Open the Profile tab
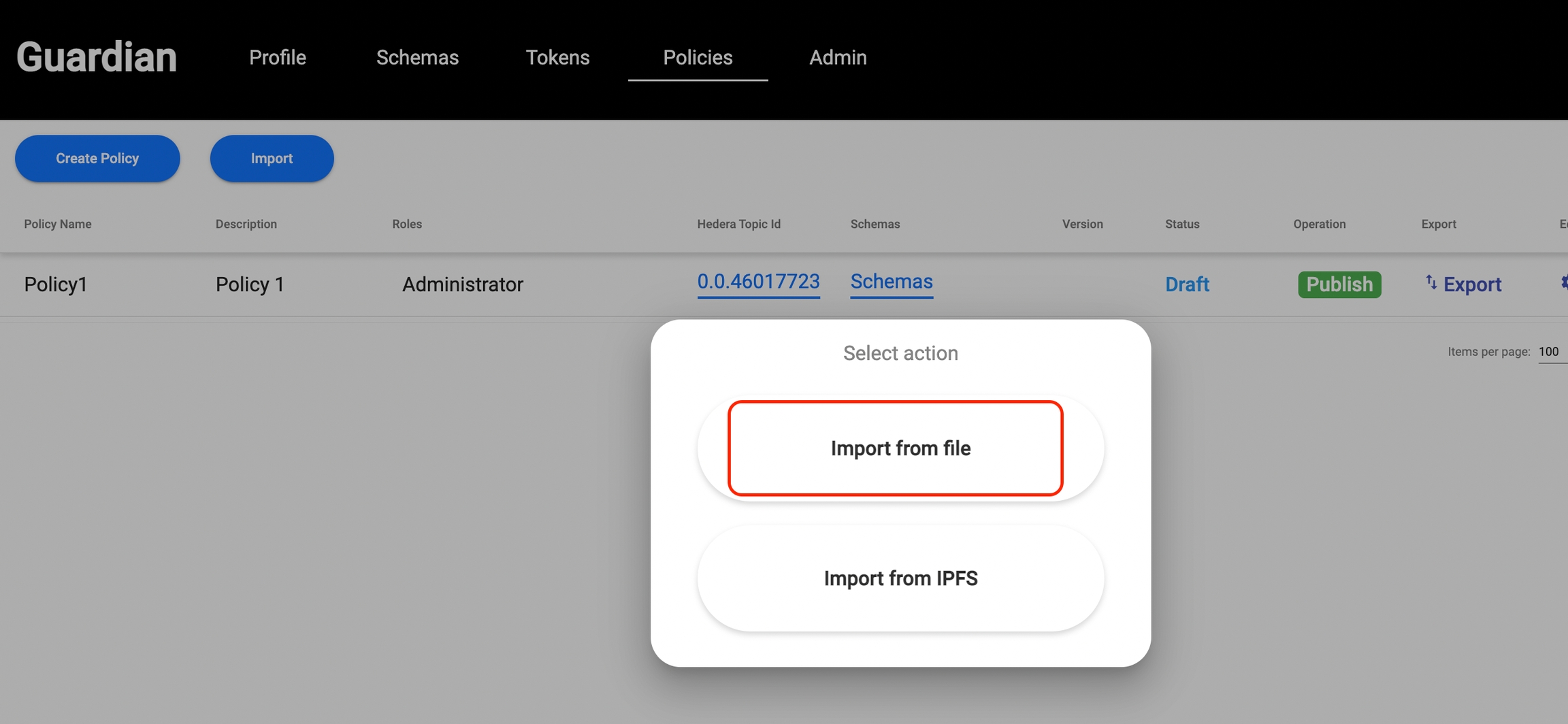 click(277, 58)
